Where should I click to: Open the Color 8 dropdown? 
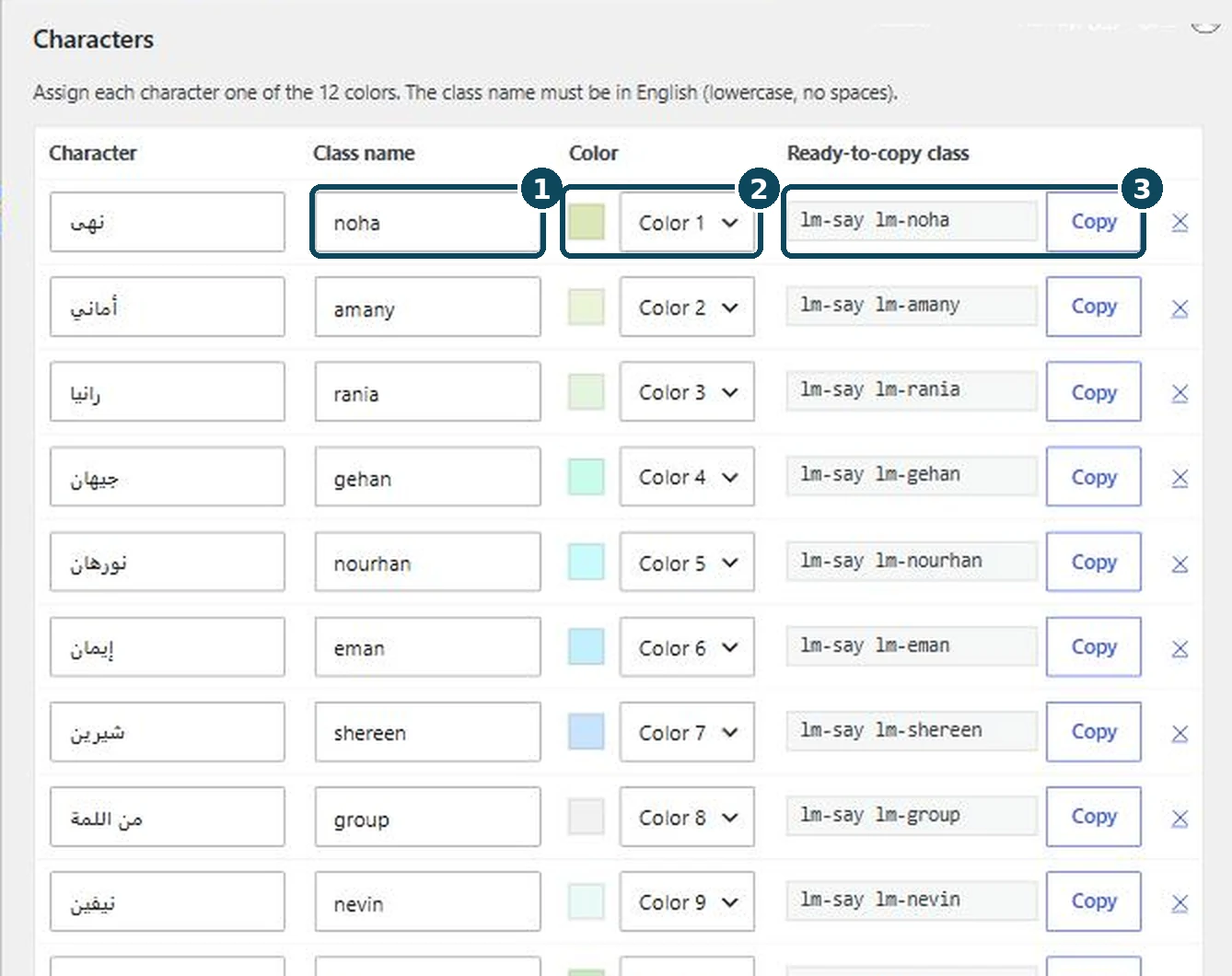687,817
